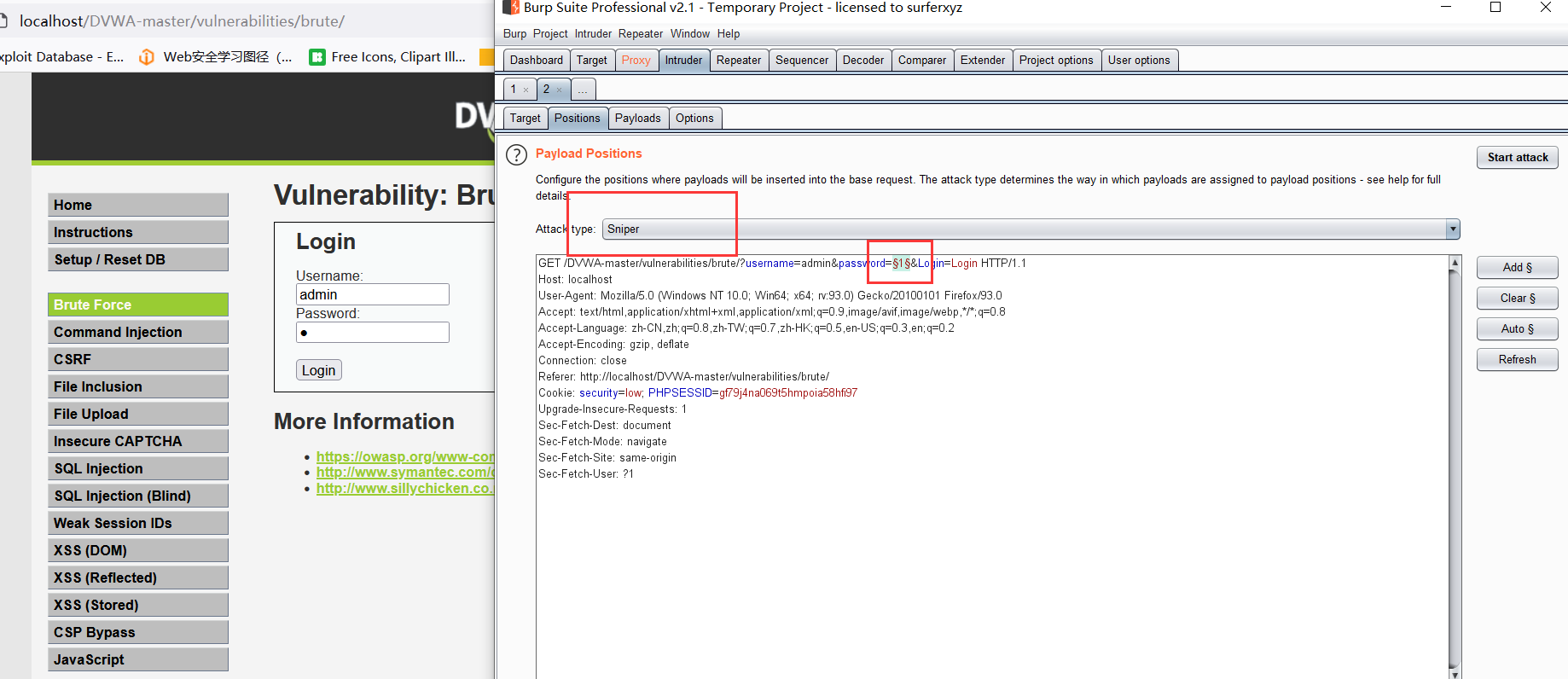Open the File Inclusion page

[x=138, y=386]
